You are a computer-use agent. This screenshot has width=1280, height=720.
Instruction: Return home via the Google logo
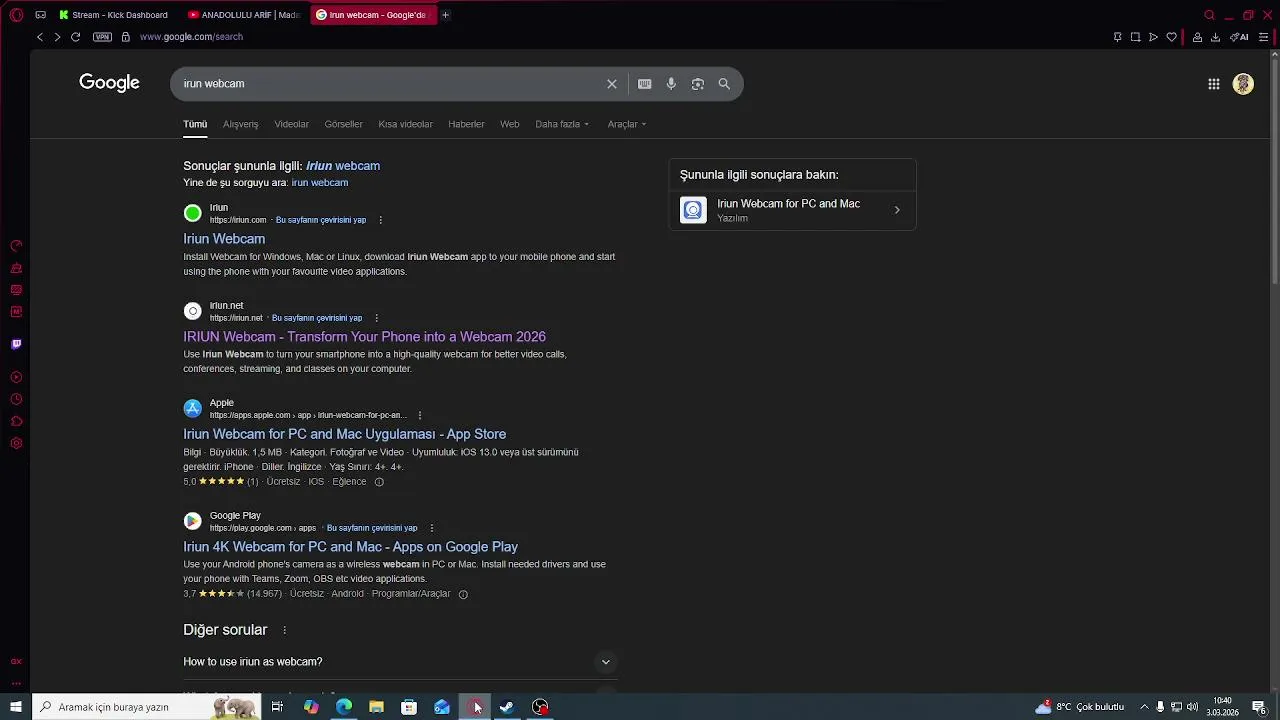click(109, 83)
